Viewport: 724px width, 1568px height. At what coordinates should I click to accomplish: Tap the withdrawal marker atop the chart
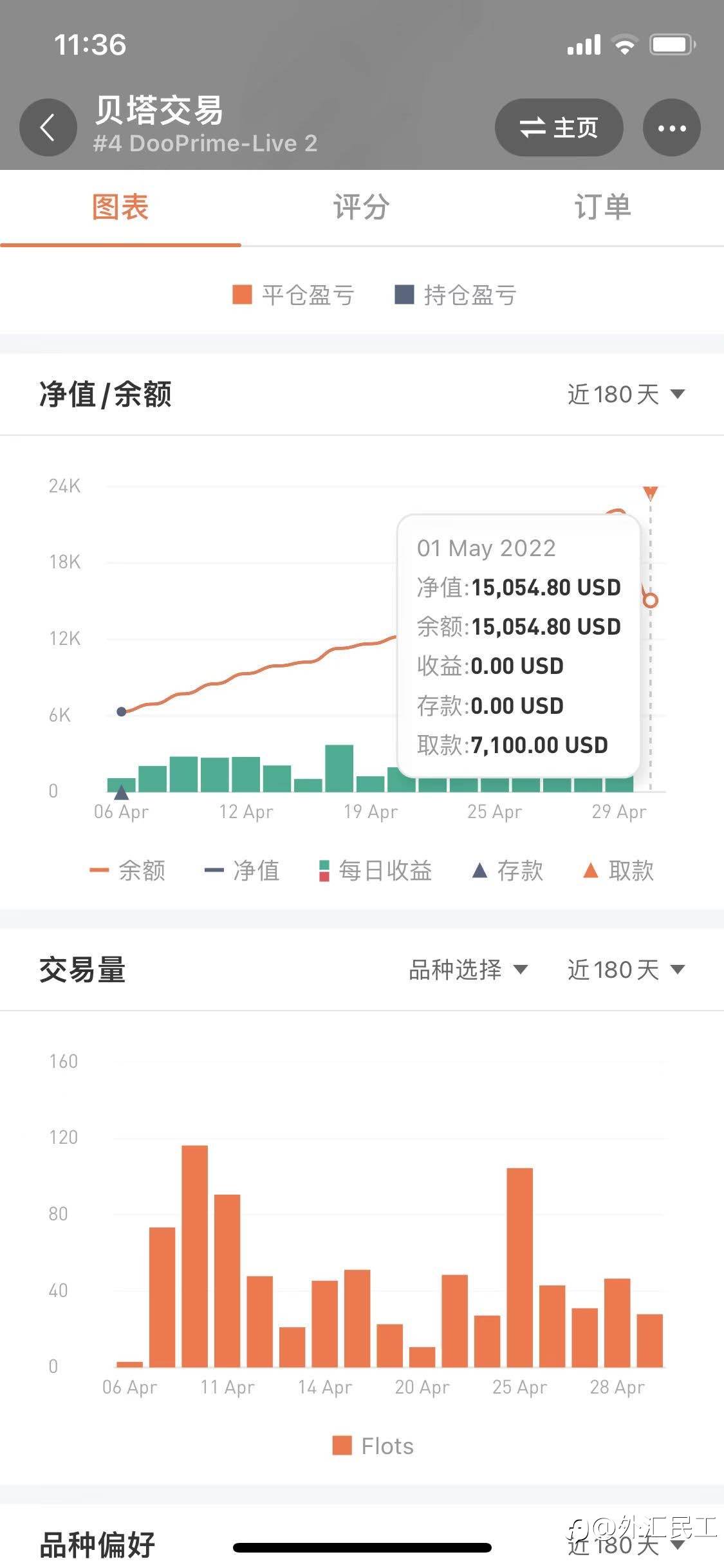pos(651,493)
